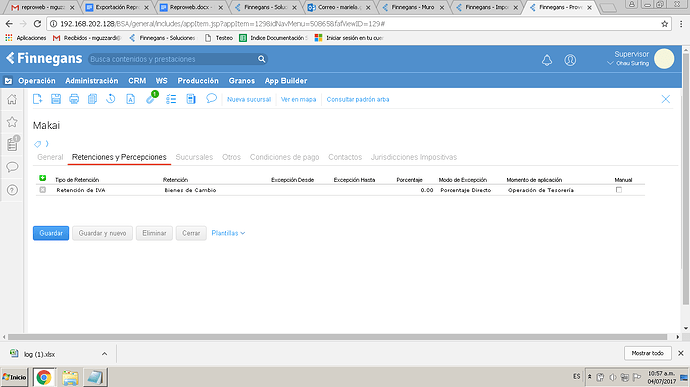
Task: Toggle the Manual checkbox for Retención de IVA
Action: 619,190
